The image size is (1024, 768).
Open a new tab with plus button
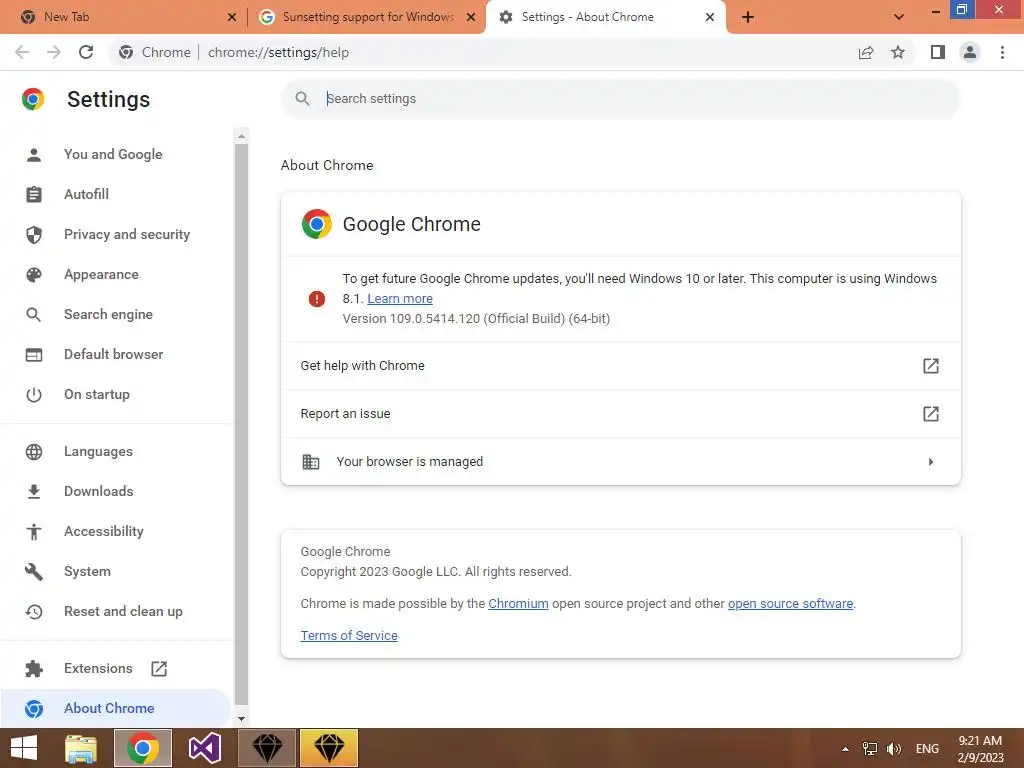pyautogui.click(x=748, y=17)
